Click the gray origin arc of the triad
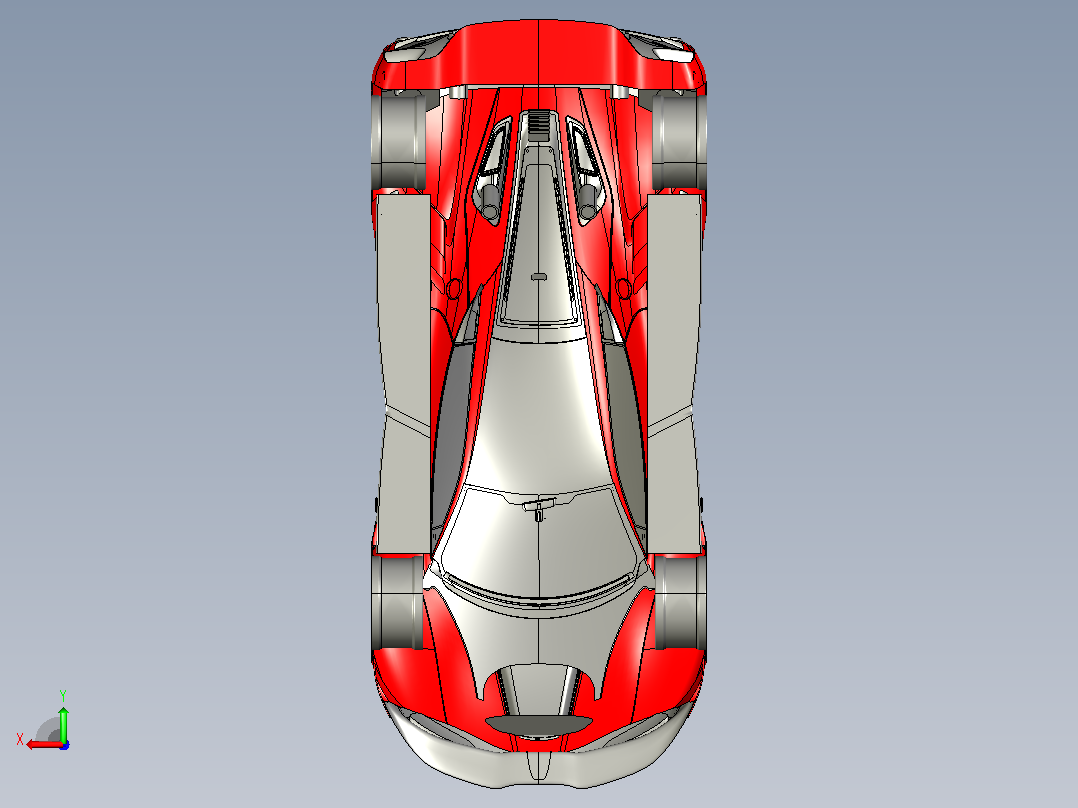This screenshot has width=1078, height=808. click(48, 730)
